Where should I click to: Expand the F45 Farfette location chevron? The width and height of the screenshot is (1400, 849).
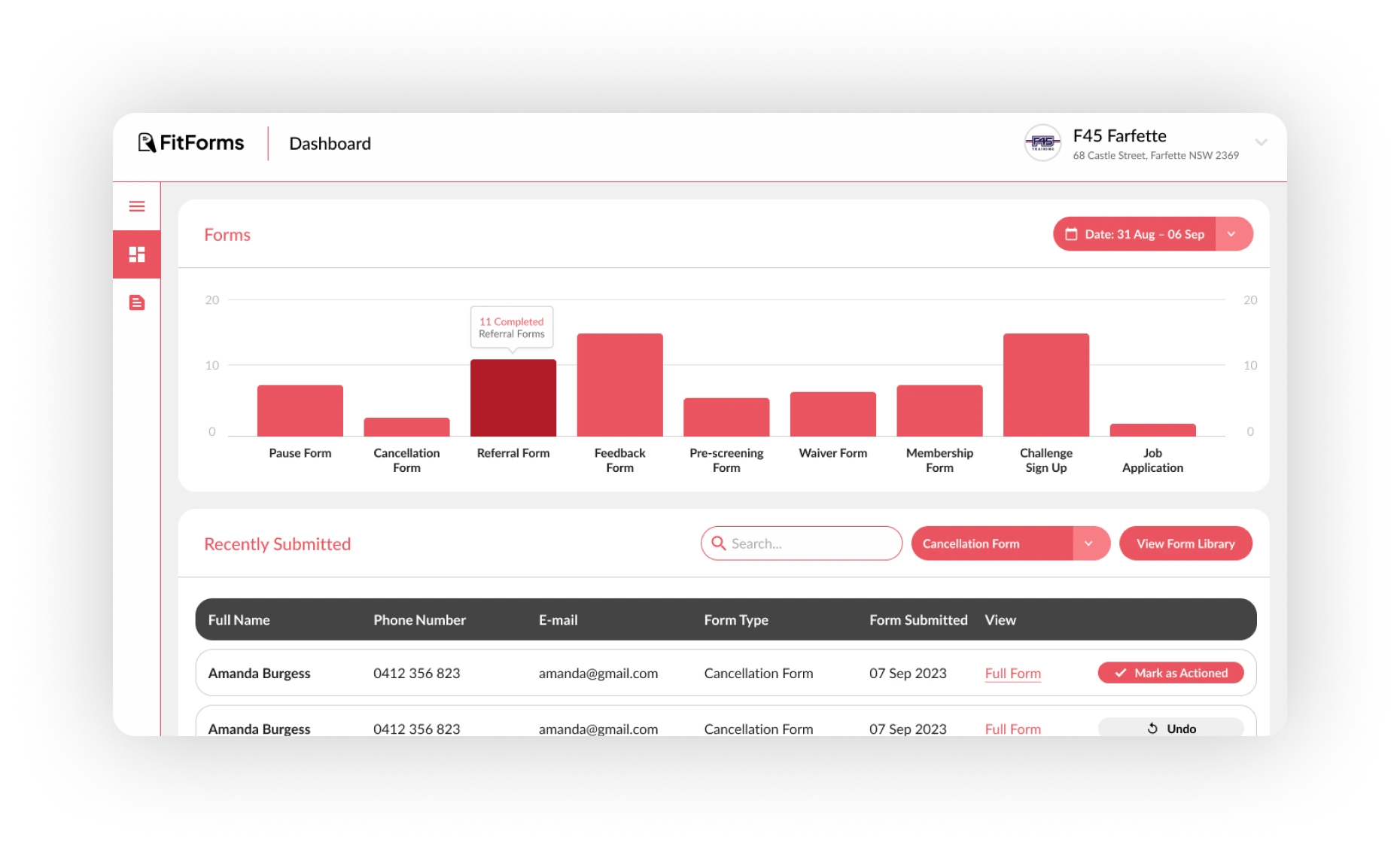[1262, 142]
